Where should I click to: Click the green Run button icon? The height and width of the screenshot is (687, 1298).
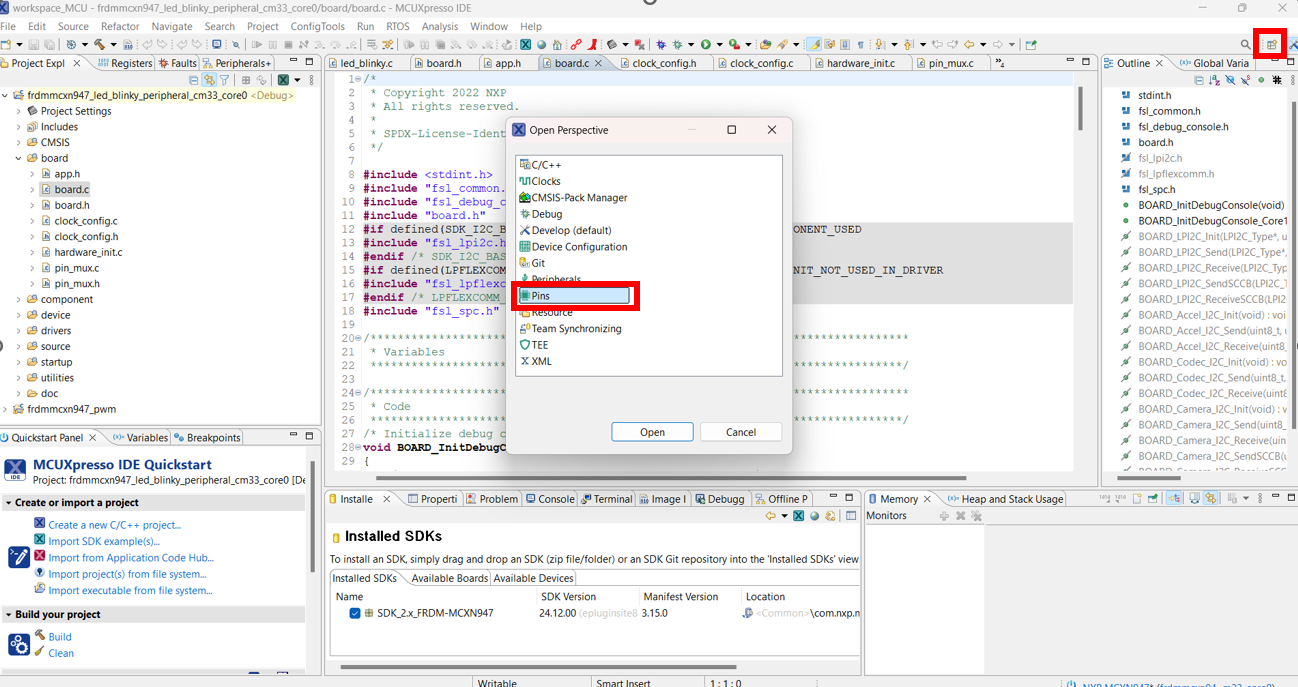pos(706,45)
